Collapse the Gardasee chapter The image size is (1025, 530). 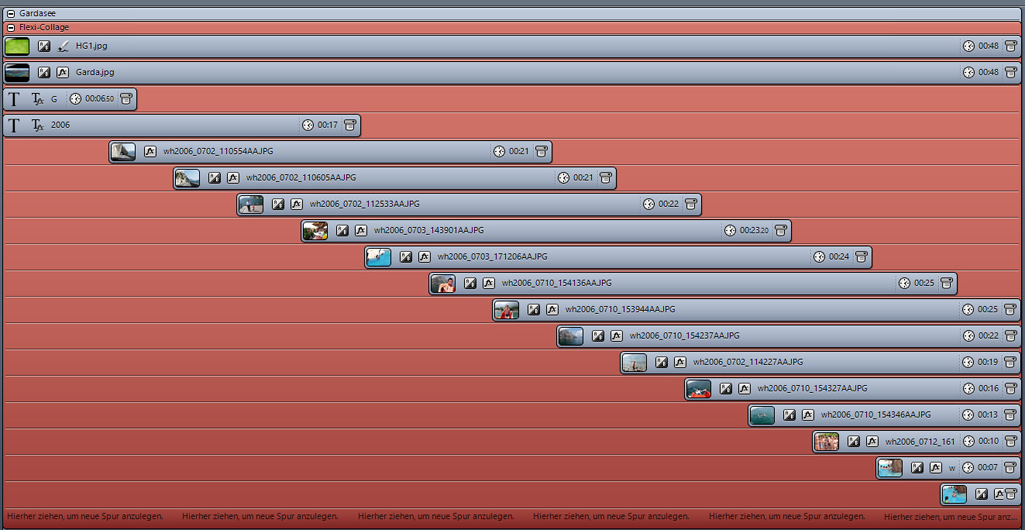pos(10,14)
